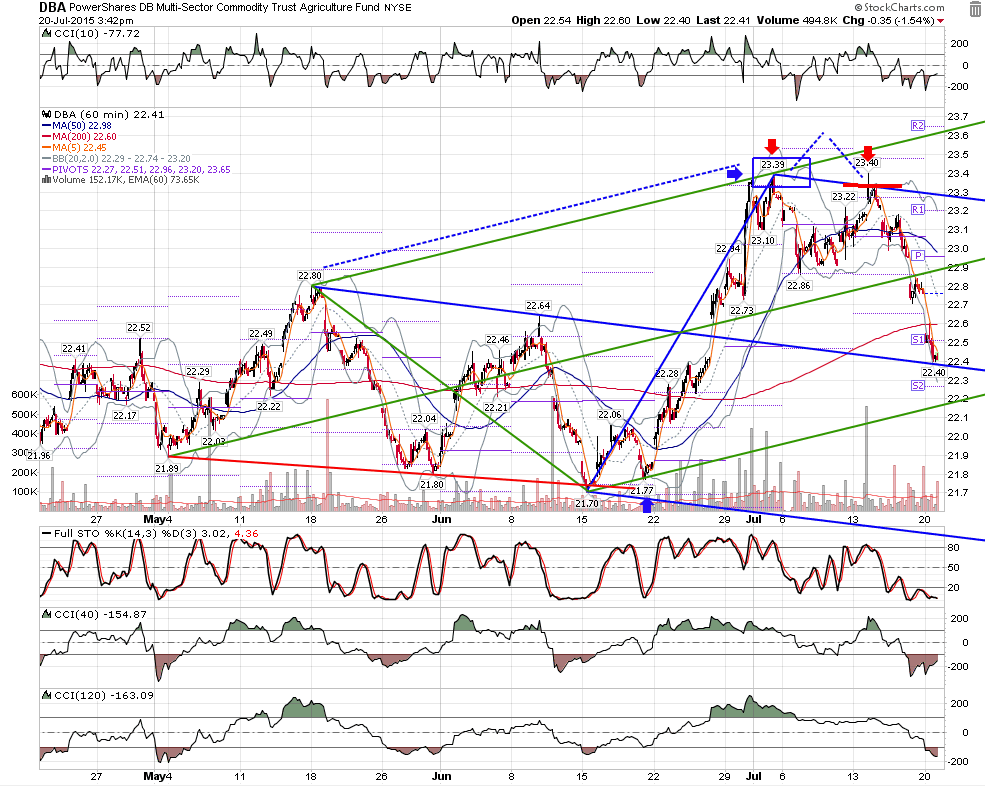Click the black line icon before Full STO
Image resolution: width=985 pixels, height=786 pixels.
pyautogui.click(x=46, y=533)
